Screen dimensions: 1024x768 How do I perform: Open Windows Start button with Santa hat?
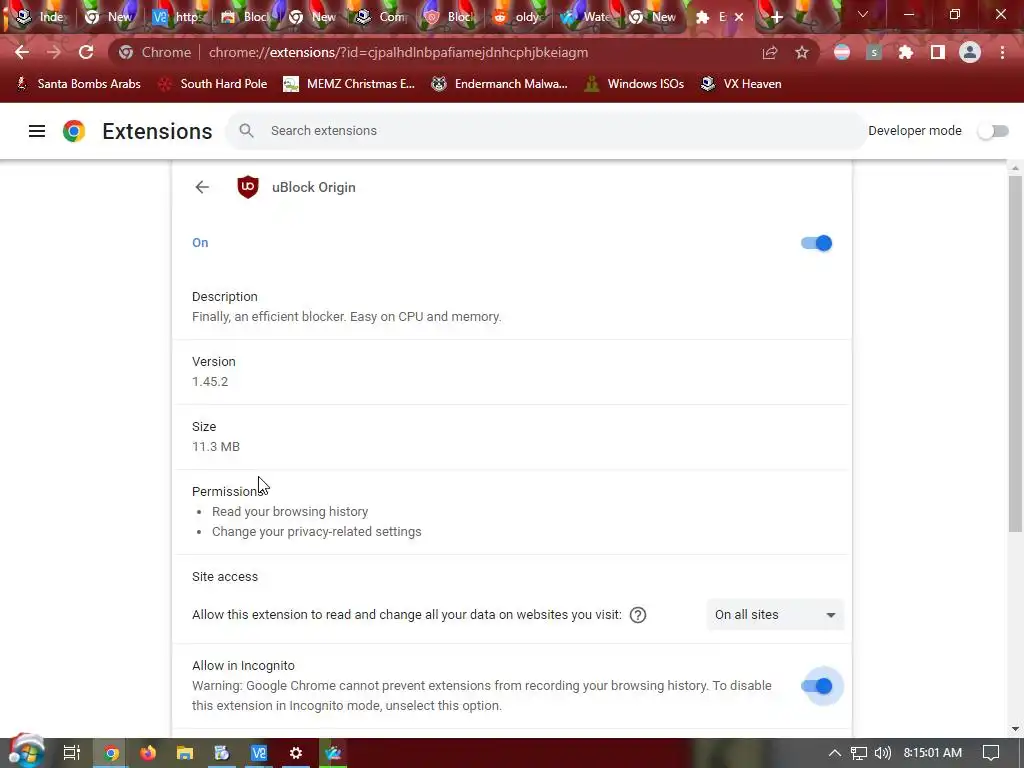tap(25, 752)
